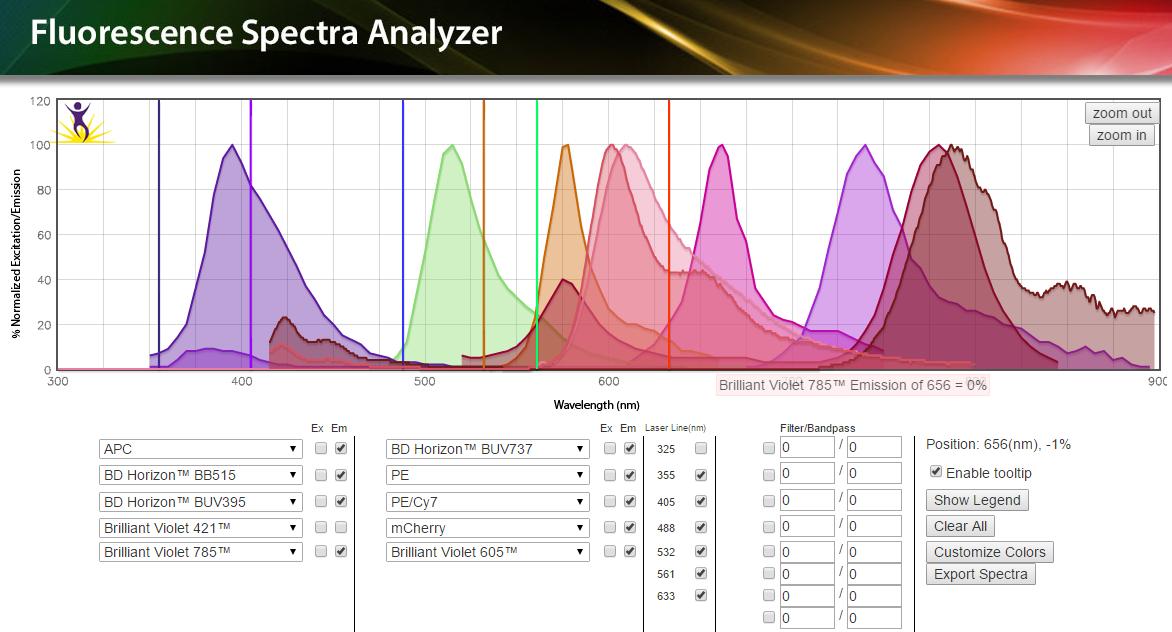This screenshot has height=632, width=1172.
Task: Turn off the 488 nm laser line
Action: pos(701,527)
